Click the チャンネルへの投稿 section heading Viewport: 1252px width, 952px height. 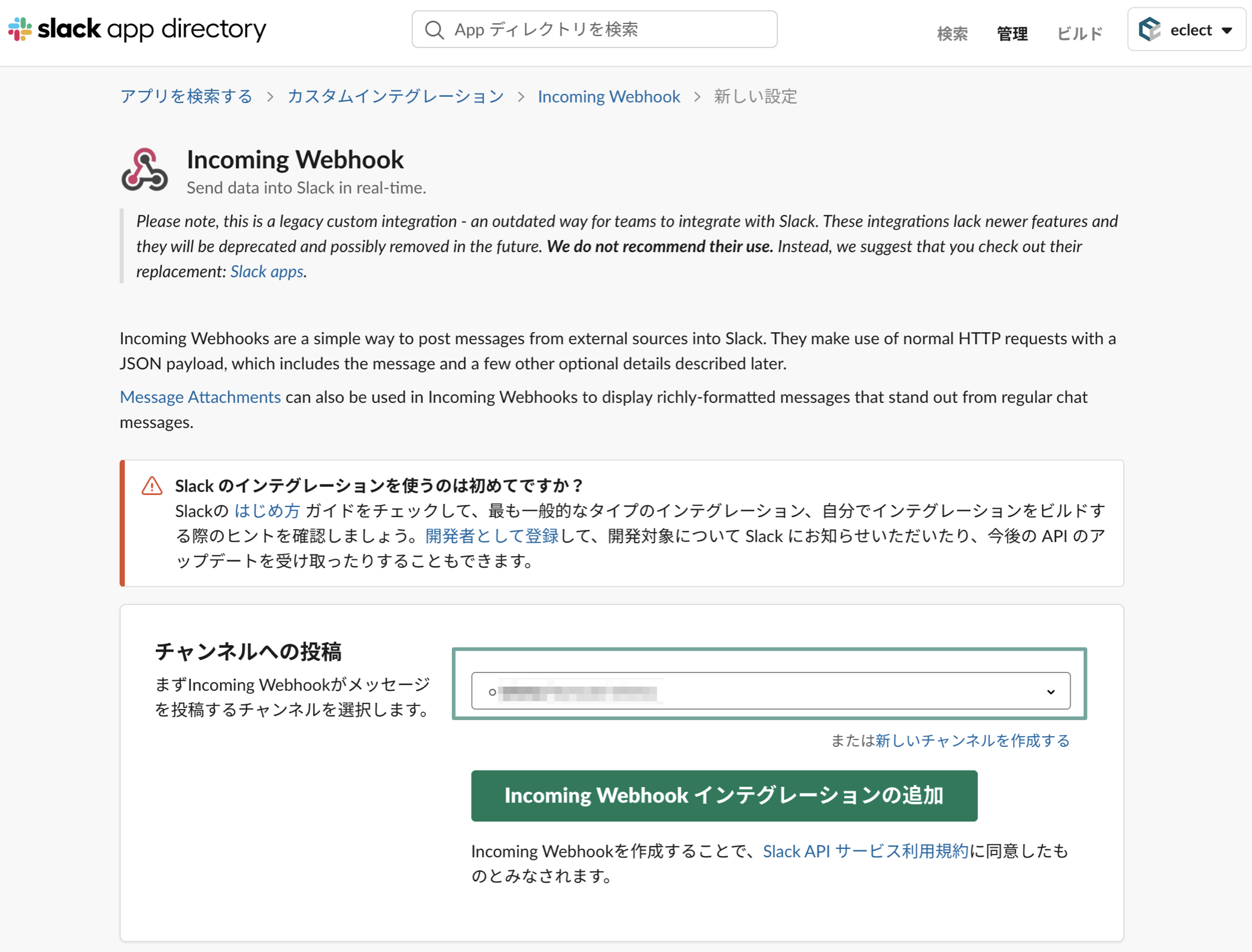(x=248, y=652)
